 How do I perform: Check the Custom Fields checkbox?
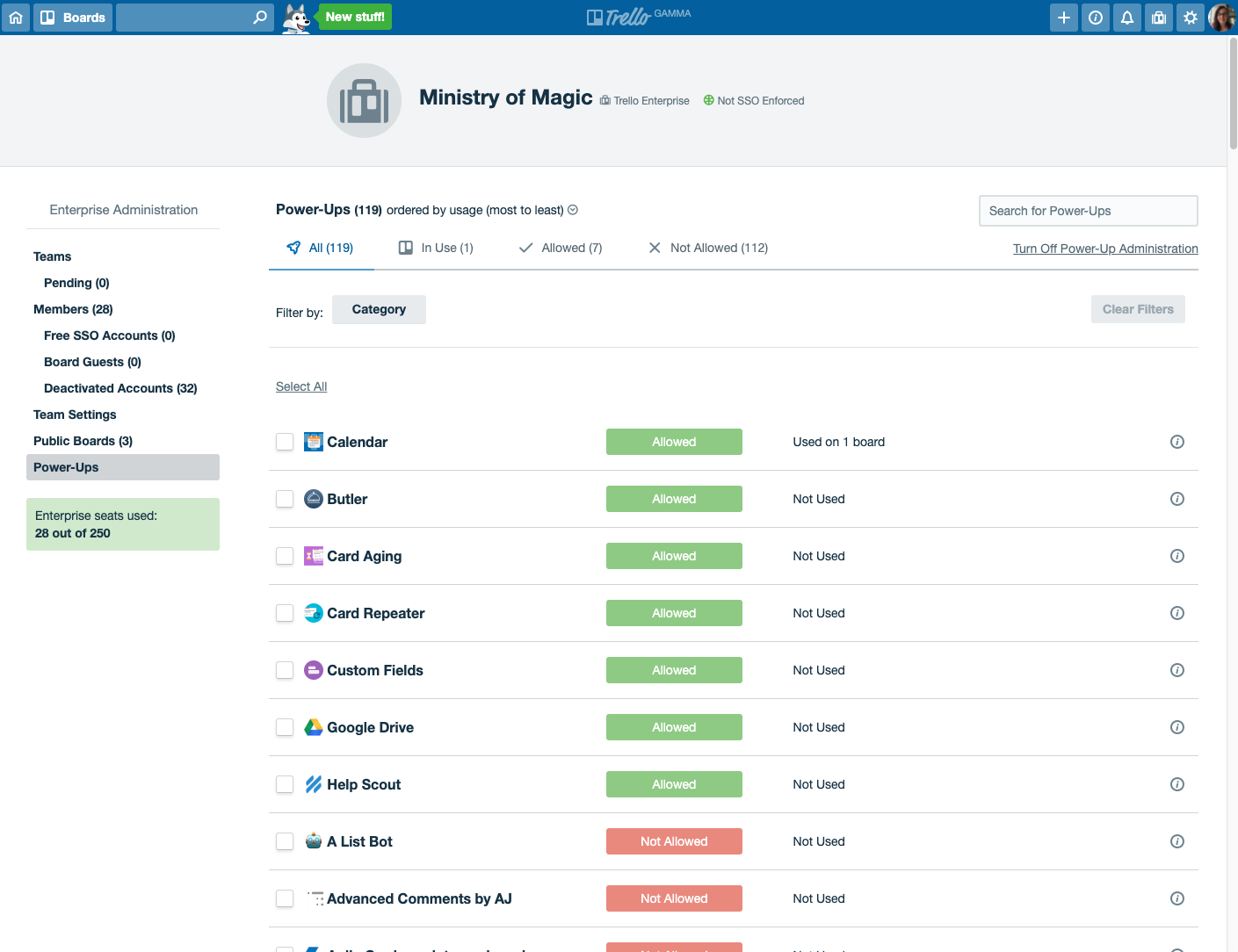click(285, 670)
